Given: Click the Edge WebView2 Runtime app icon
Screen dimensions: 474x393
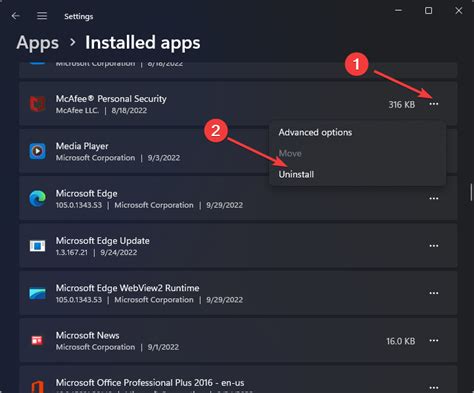Looking at the screenshot, I should (37, 293).
